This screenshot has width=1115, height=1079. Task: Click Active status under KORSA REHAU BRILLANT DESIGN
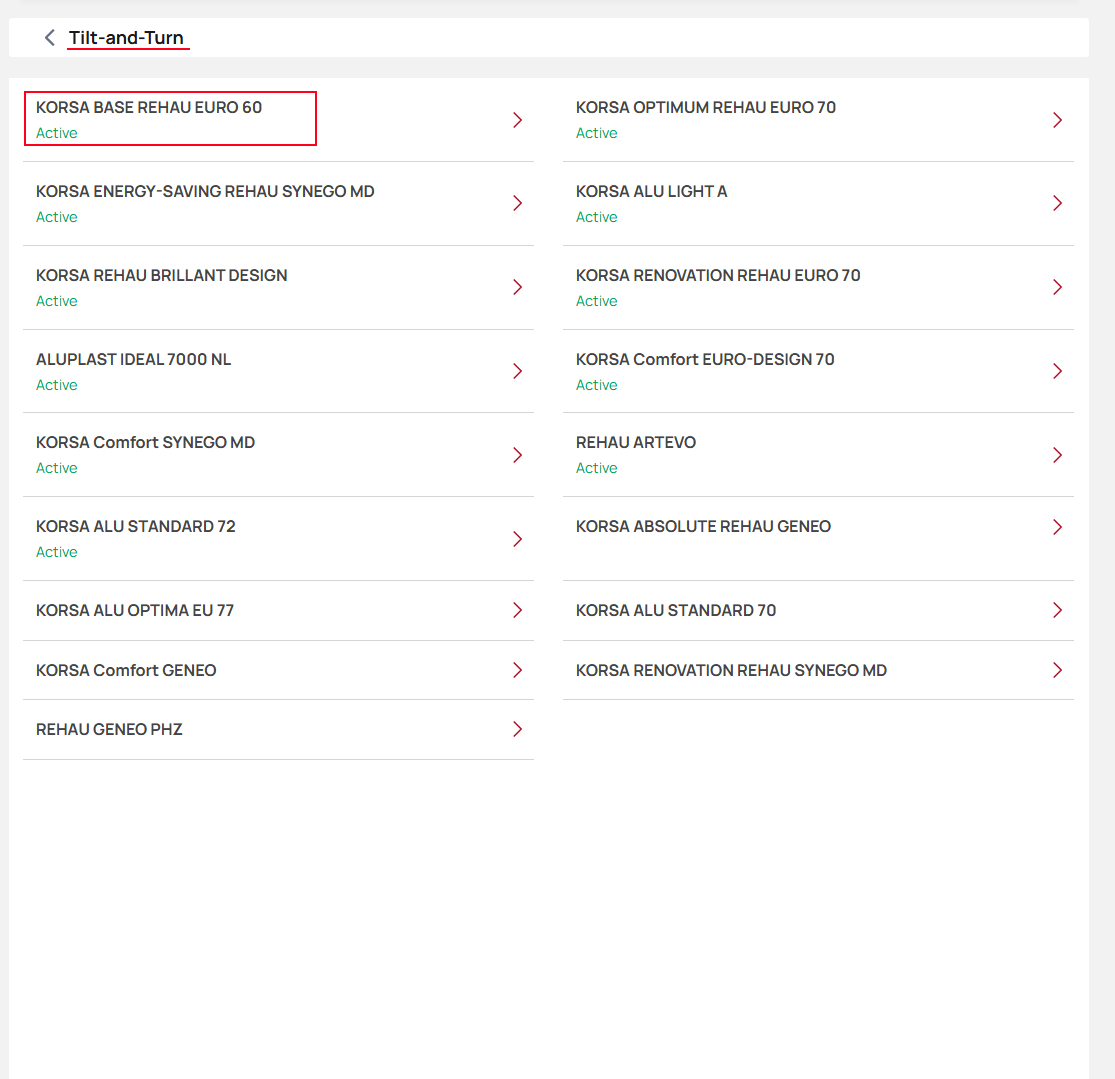click(57, 301)
